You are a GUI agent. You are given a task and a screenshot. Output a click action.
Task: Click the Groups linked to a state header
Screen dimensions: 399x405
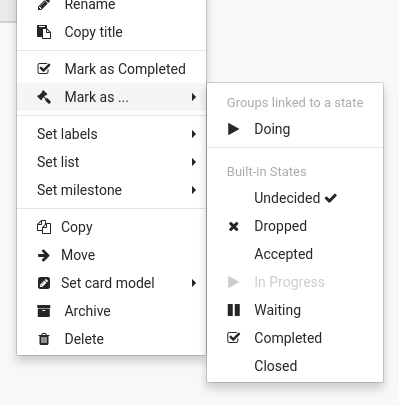(x=295, y=103)
